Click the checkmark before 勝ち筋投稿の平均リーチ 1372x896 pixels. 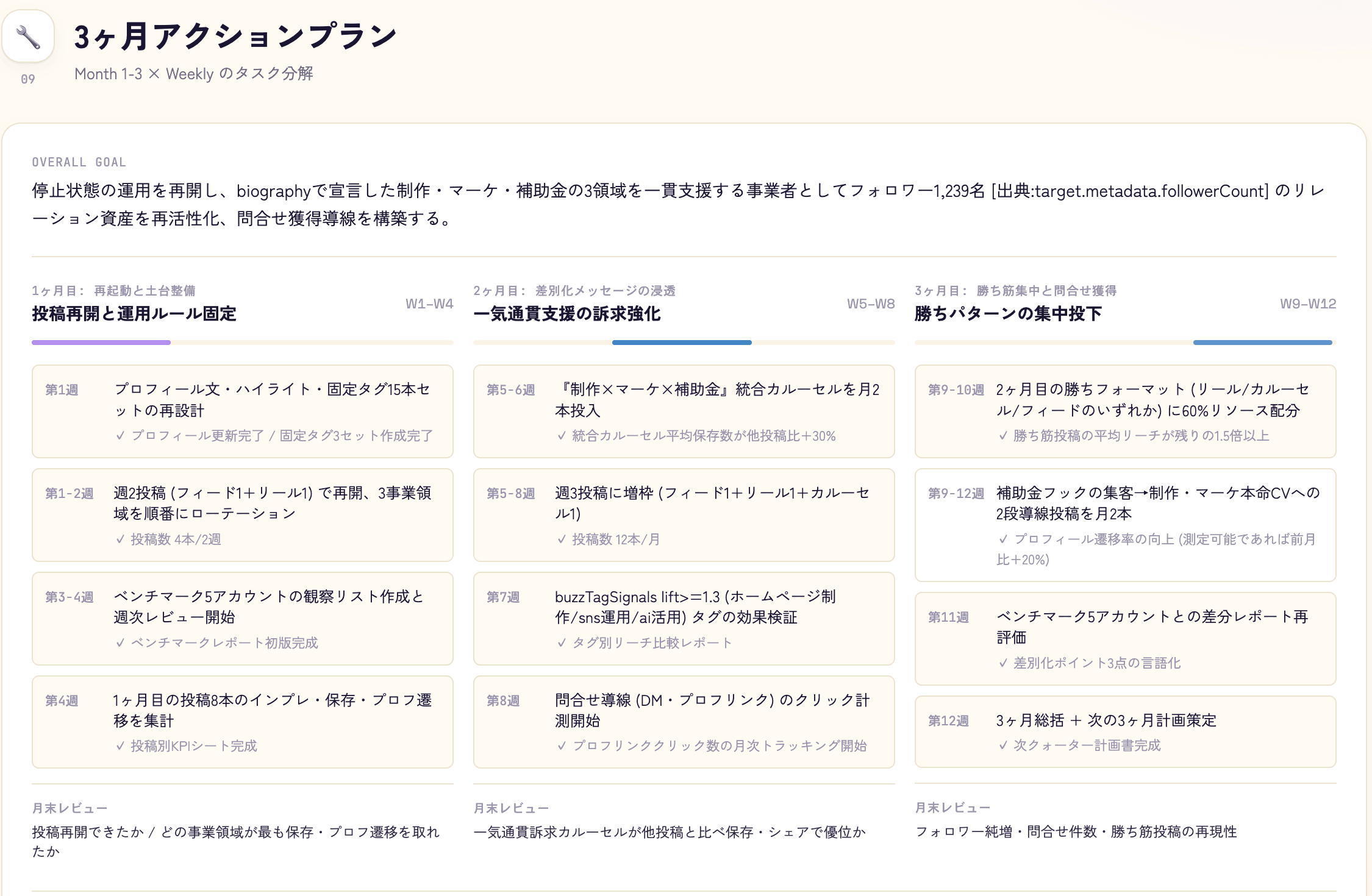point(1003,436)
